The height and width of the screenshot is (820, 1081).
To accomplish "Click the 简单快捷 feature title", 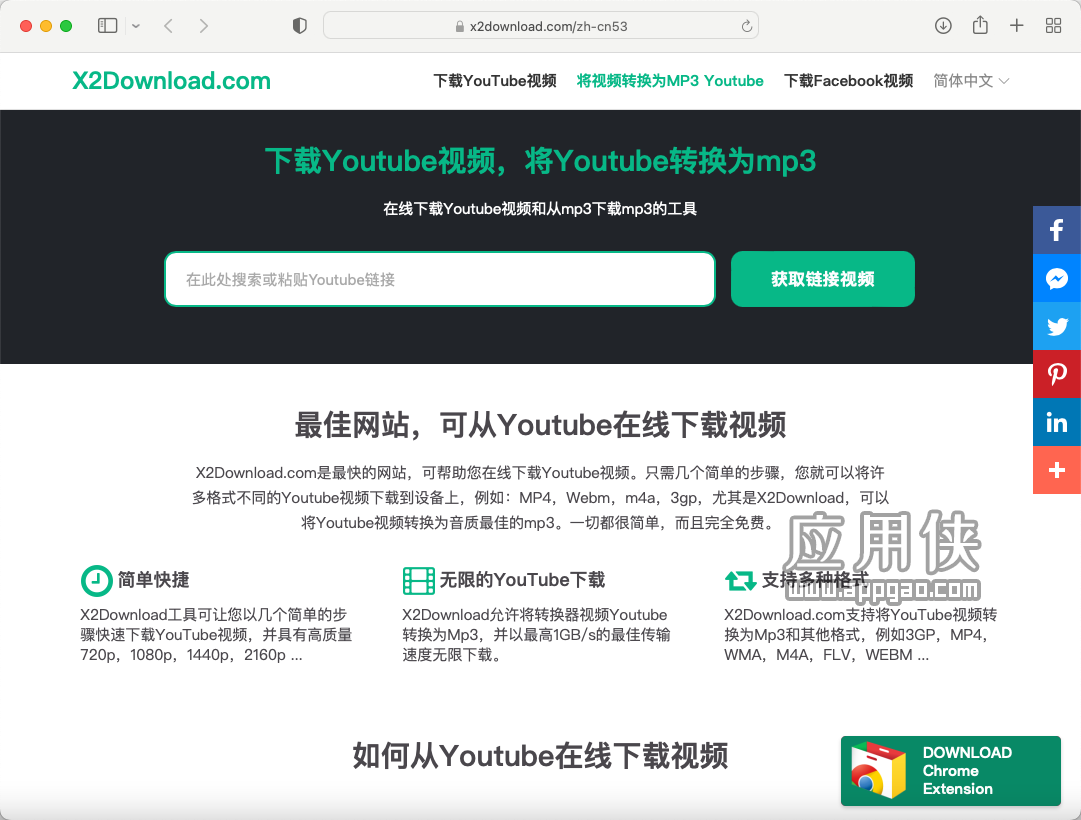I will coord(153,580).
